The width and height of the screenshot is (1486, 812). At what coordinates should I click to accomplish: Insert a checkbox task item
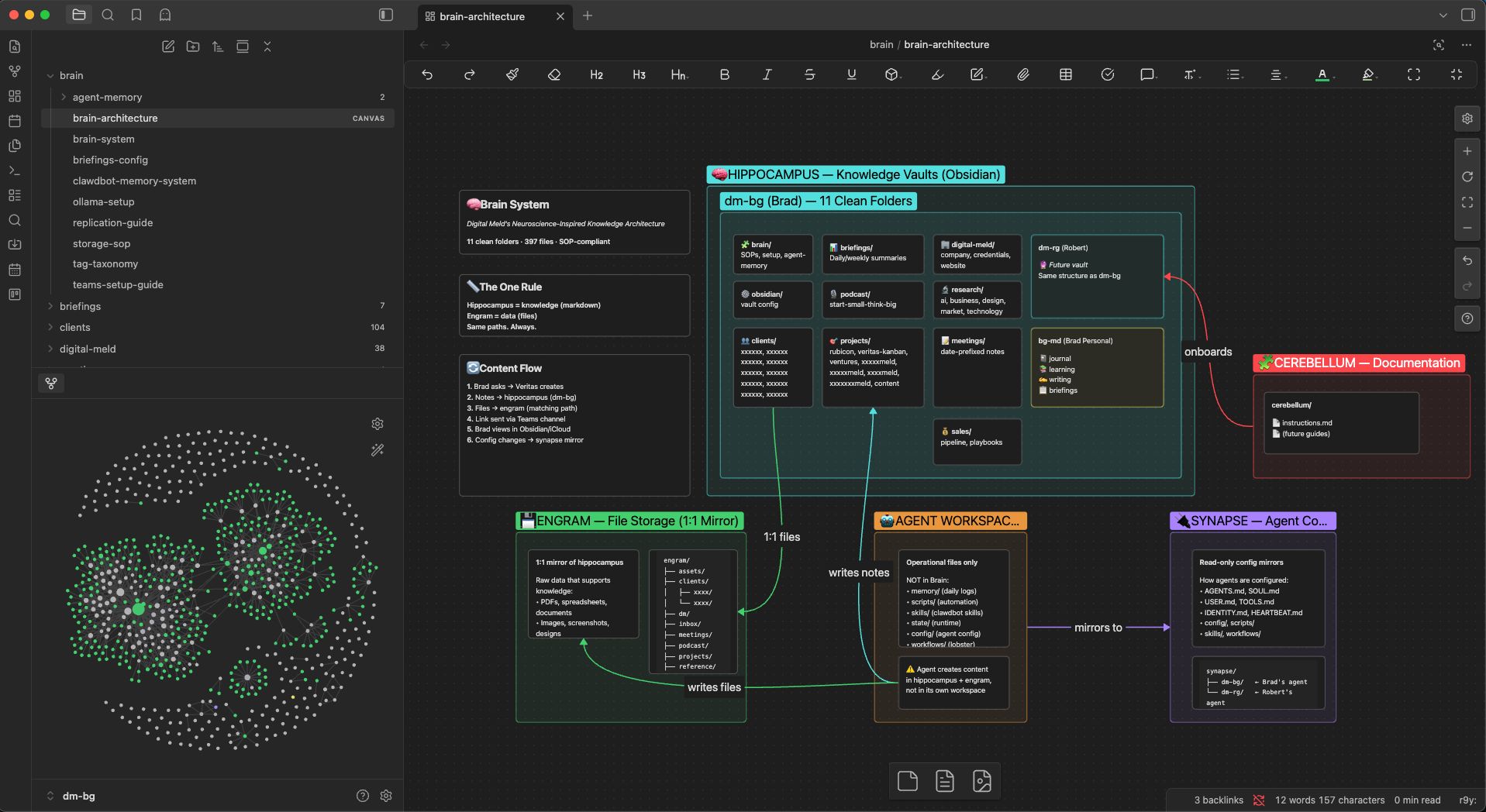click(x=1108, y=74)
